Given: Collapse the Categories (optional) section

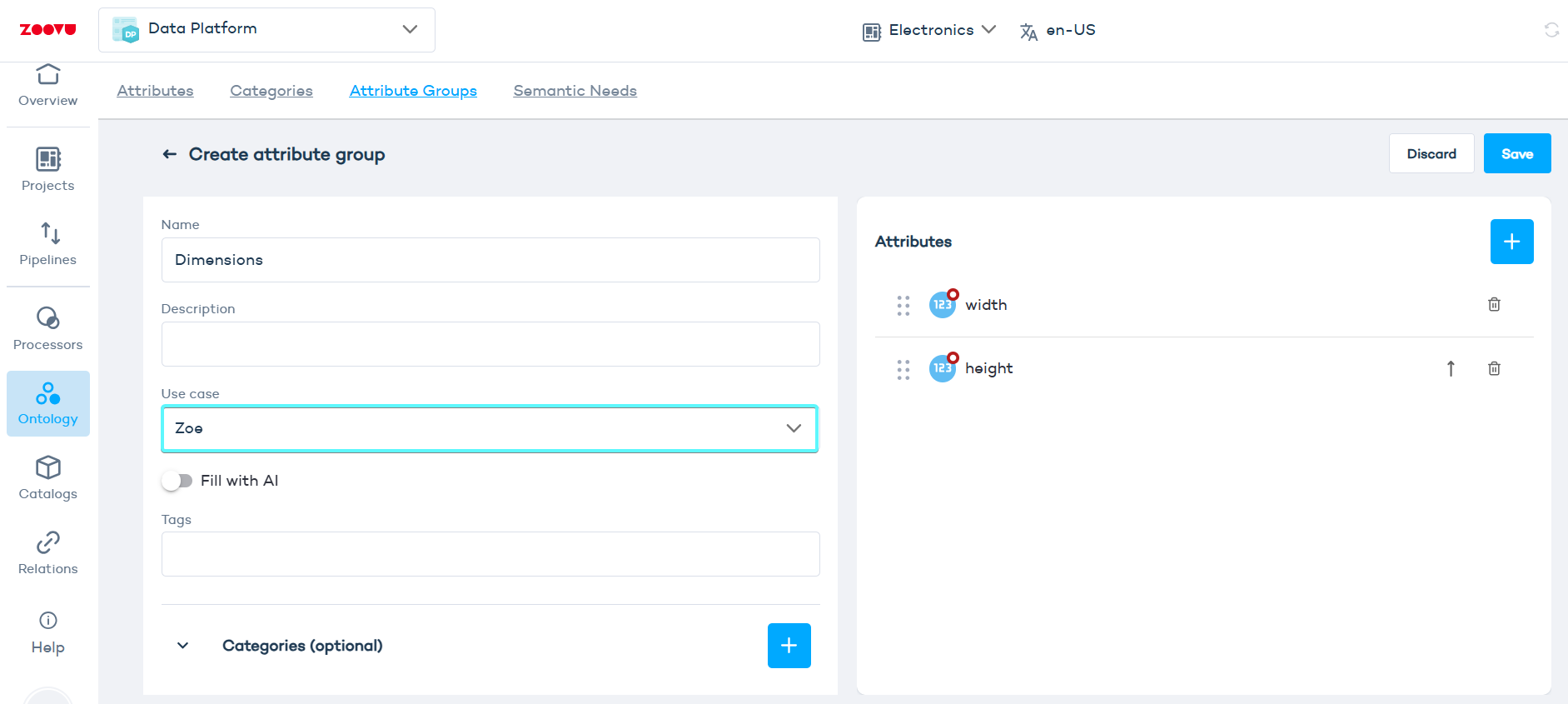Looking at the screenshot, I should (x=183, y=646).
